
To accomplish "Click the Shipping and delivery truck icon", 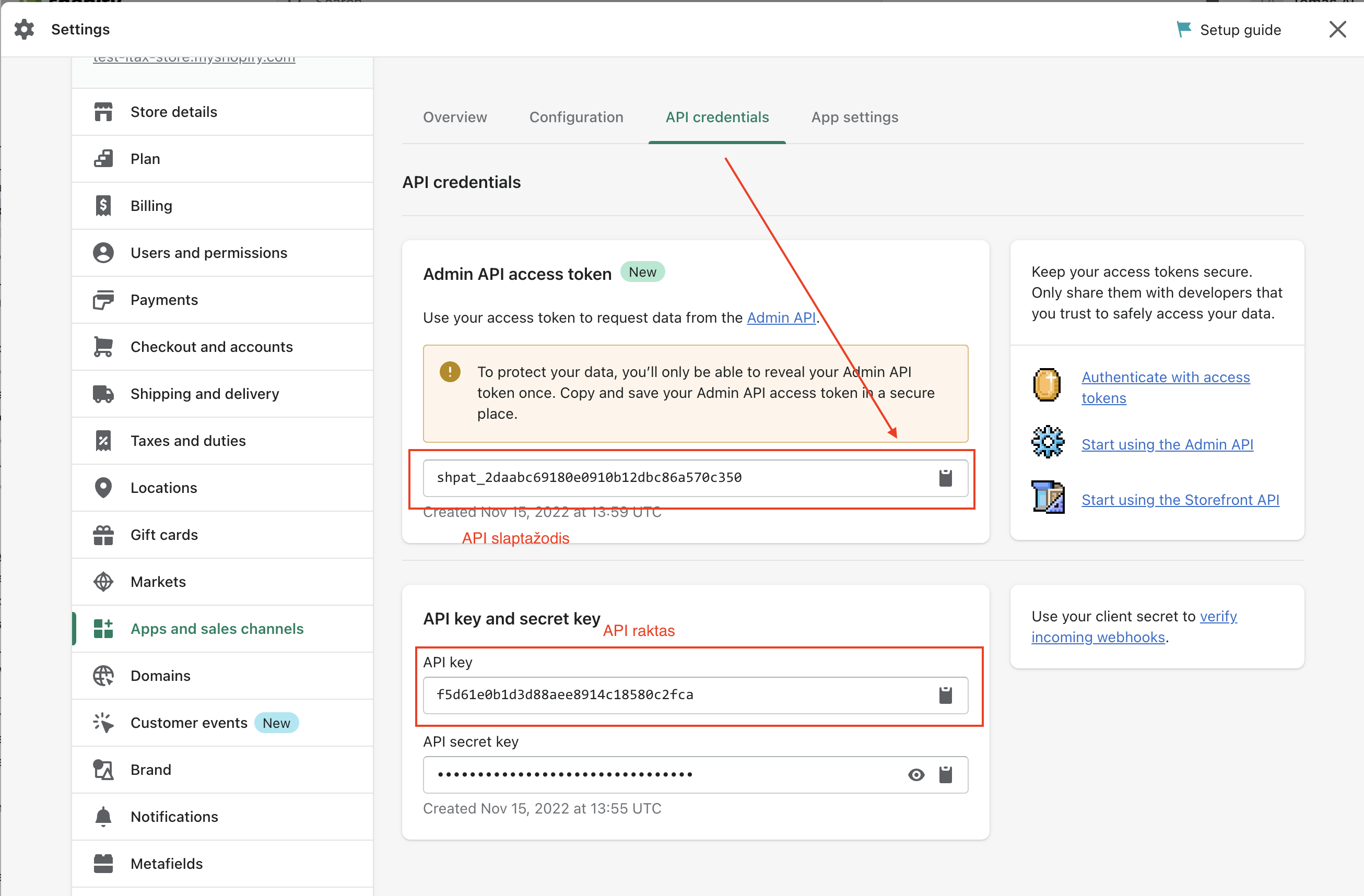I will tap(103, 394).
